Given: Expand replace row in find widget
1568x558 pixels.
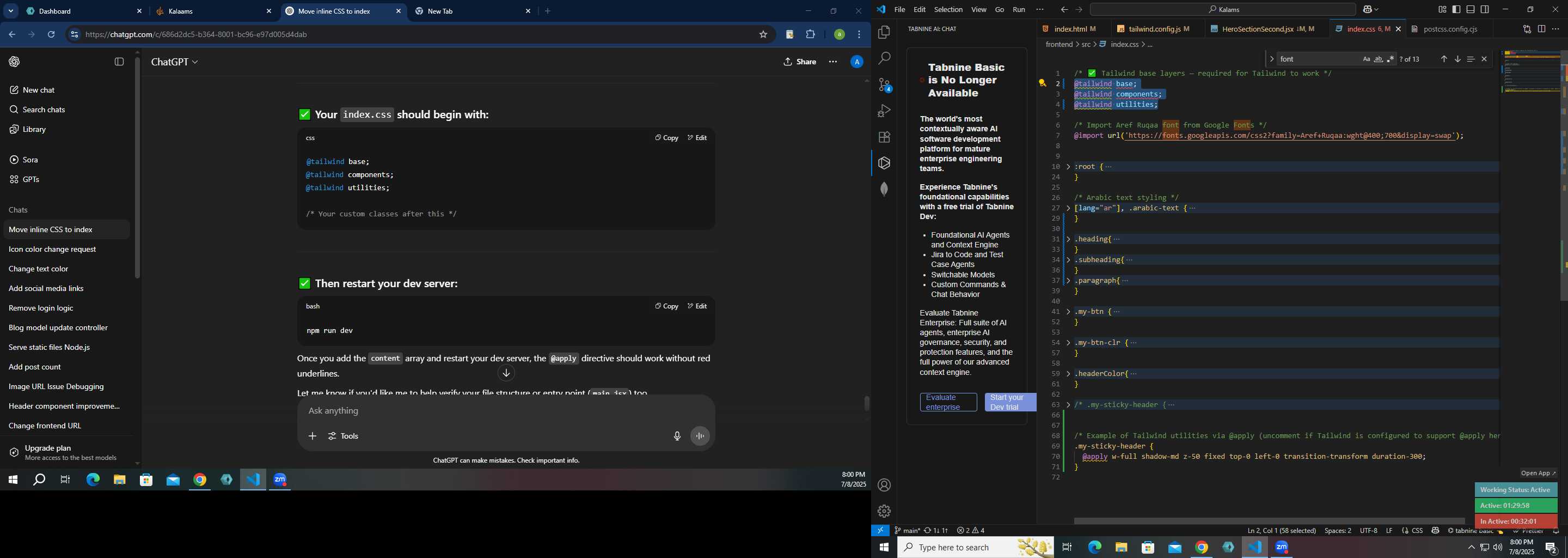Looking at the screenshot, I should 1271,59.
